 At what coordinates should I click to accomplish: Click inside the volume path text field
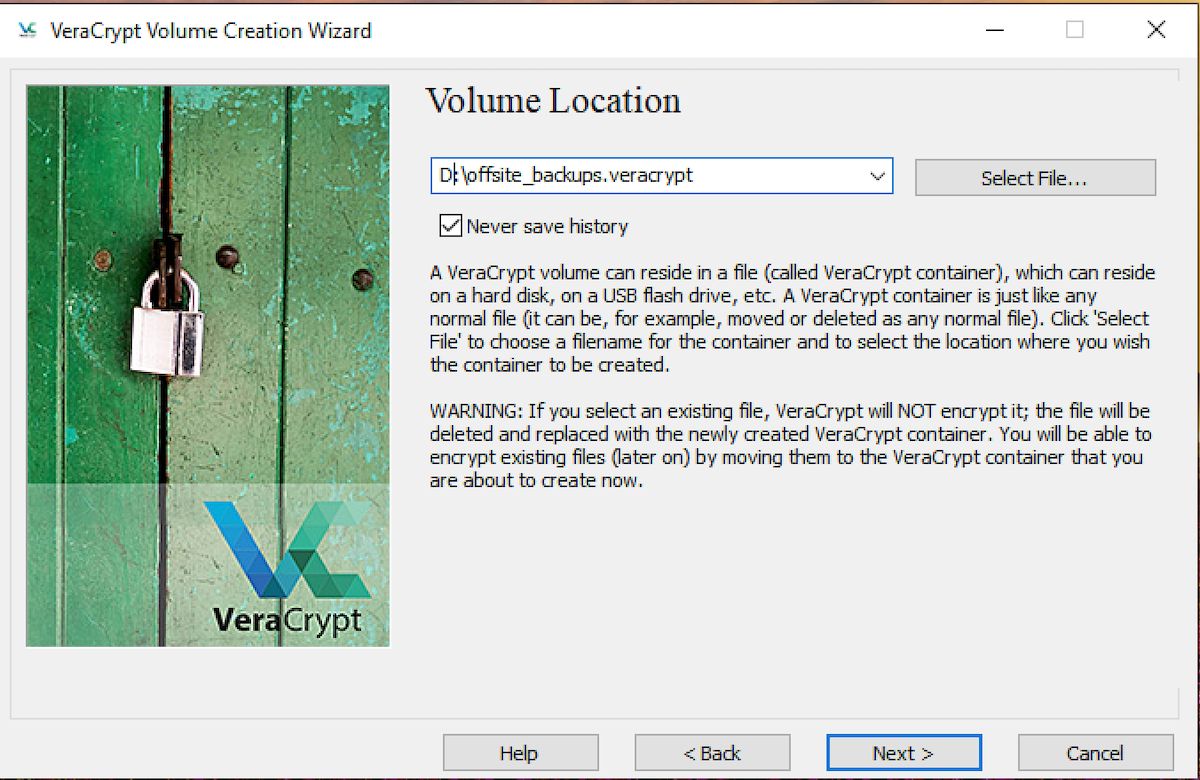640,176
